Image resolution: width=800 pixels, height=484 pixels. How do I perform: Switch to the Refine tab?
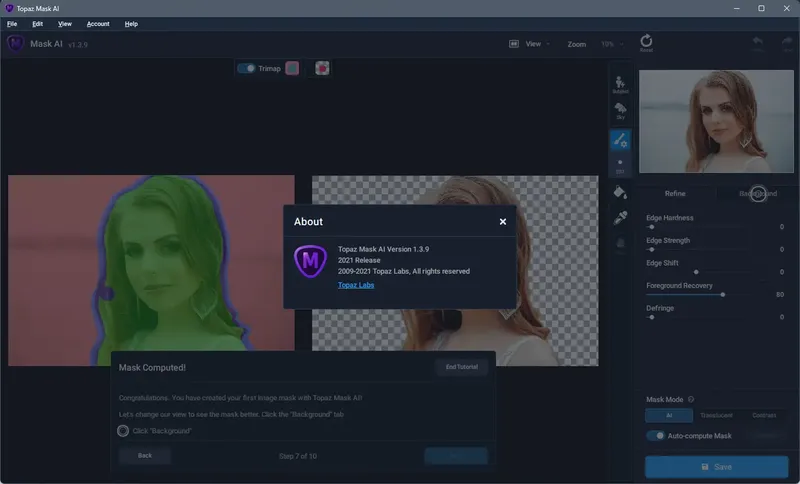pos(674,193)
